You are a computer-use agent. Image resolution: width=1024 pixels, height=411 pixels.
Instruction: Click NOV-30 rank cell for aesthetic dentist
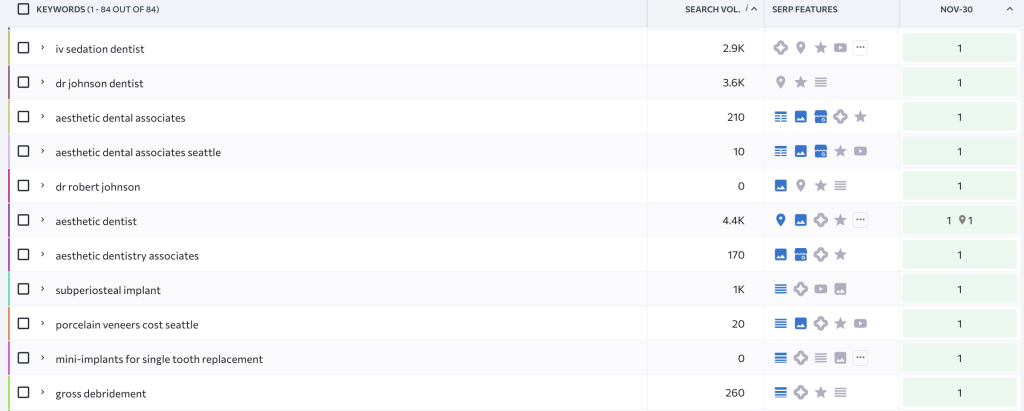coord(959,220)
